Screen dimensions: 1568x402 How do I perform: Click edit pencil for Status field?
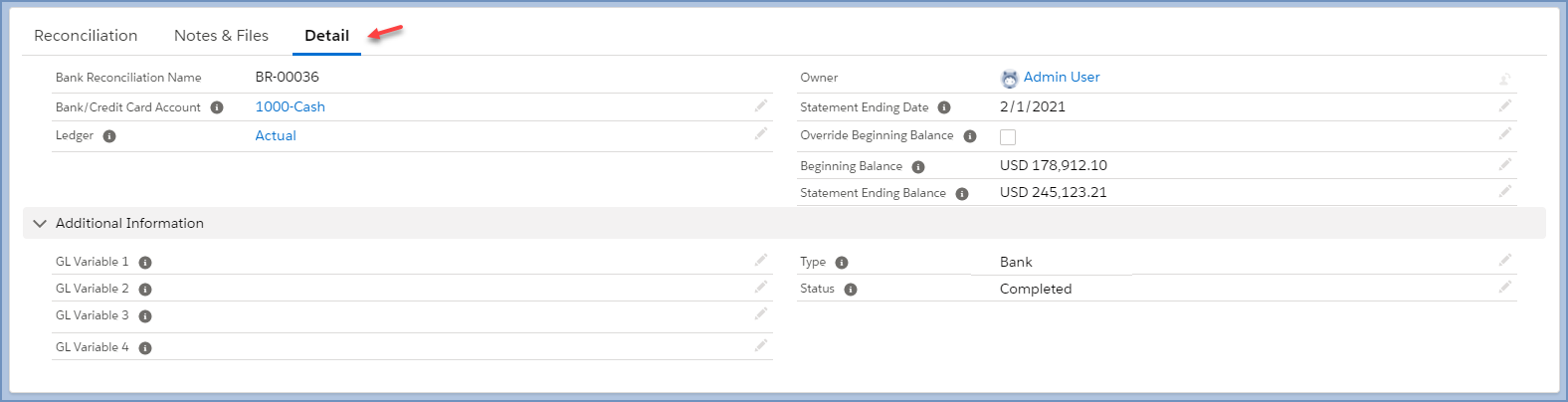(1504, 288)
